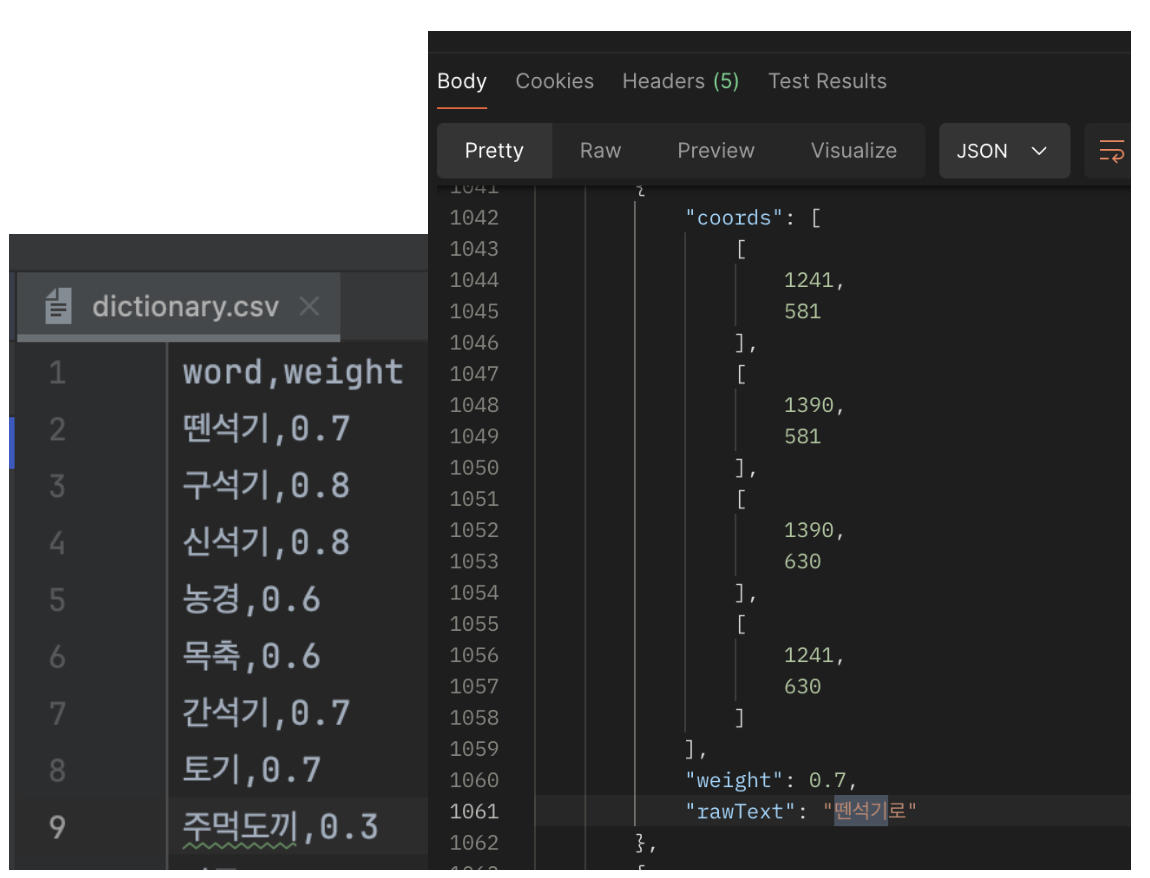The image size is (1150, 878).
Task: Click the value 581 on line 1045
Action: [x=802, y=311]
